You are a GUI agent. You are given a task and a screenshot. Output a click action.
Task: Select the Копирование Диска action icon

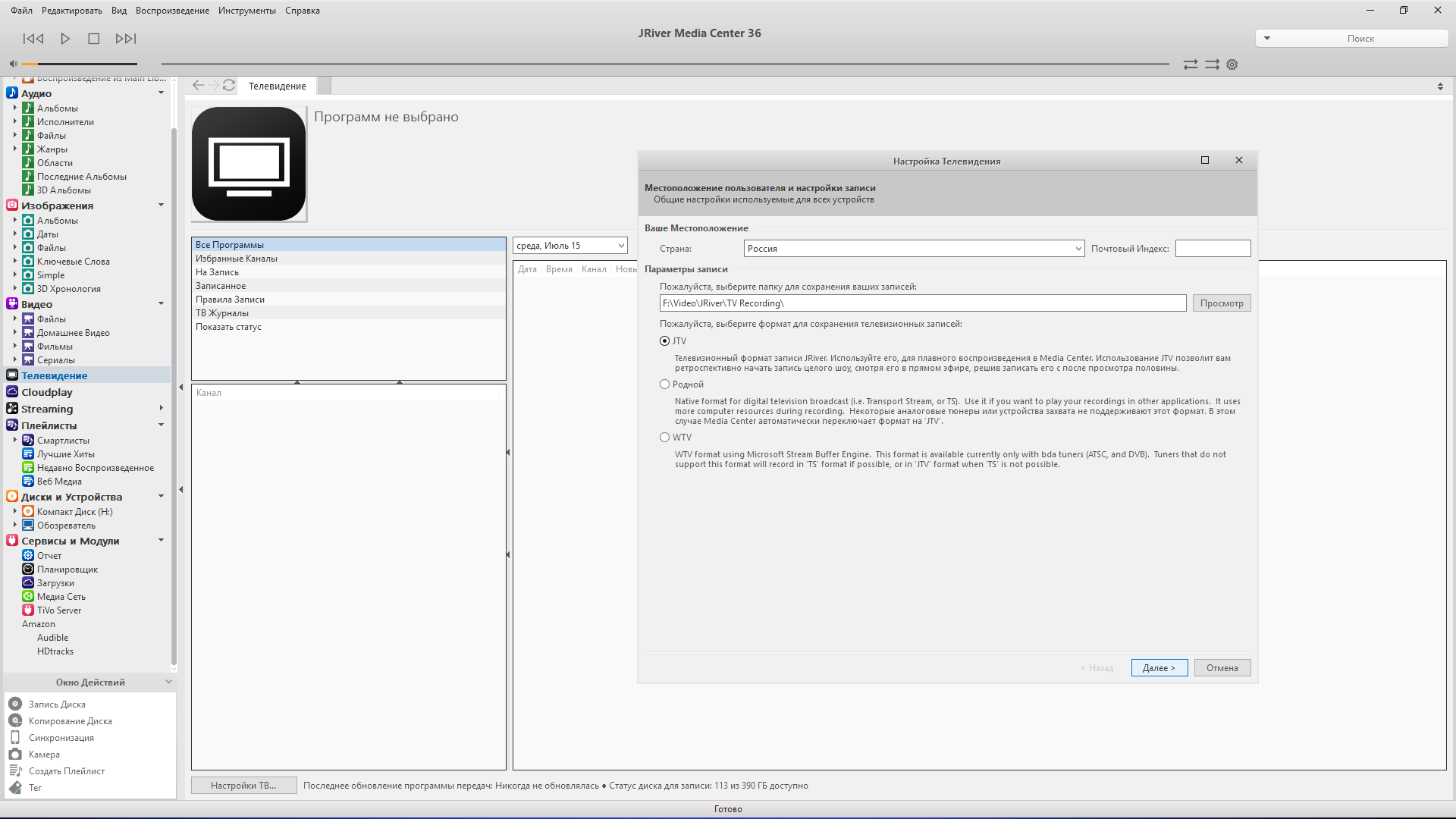pos(15,721)
